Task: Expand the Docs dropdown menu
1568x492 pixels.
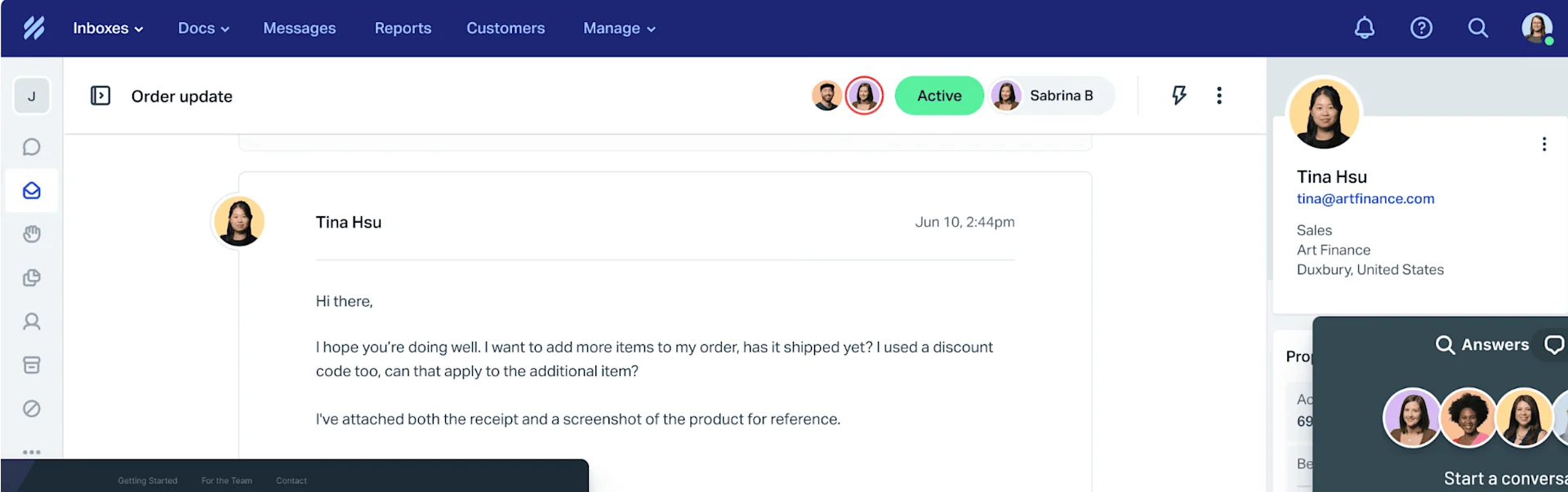Action: pos(203,29)
